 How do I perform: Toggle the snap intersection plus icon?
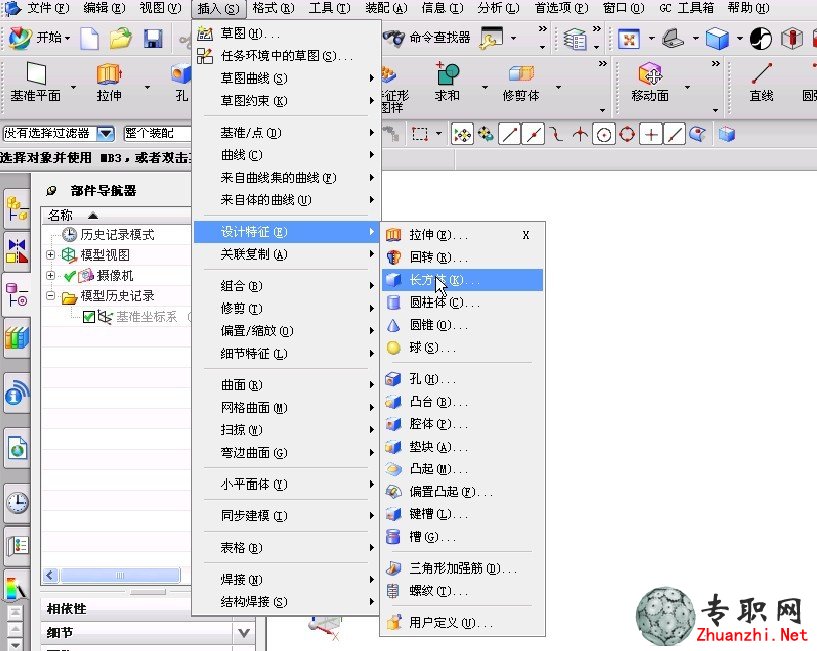point(651,135)
